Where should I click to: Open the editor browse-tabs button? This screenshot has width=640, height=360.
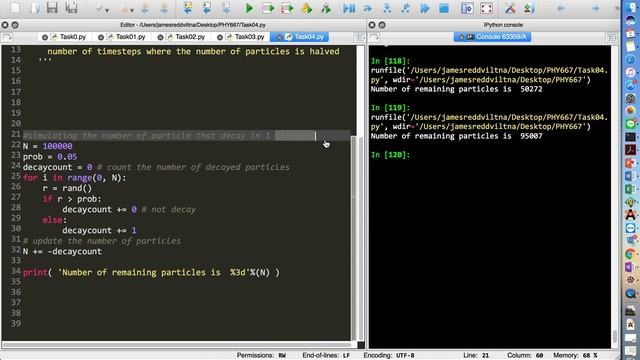(7, 37)
